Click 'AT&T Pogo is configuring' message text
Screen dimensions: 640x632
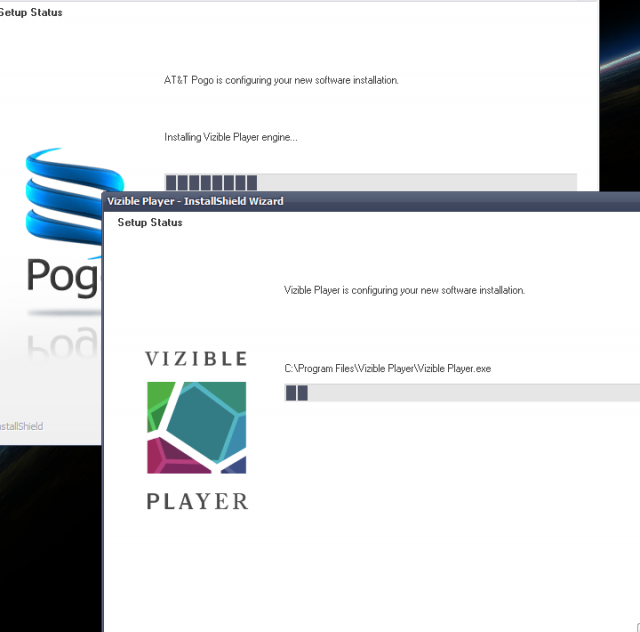click(281, 80)
